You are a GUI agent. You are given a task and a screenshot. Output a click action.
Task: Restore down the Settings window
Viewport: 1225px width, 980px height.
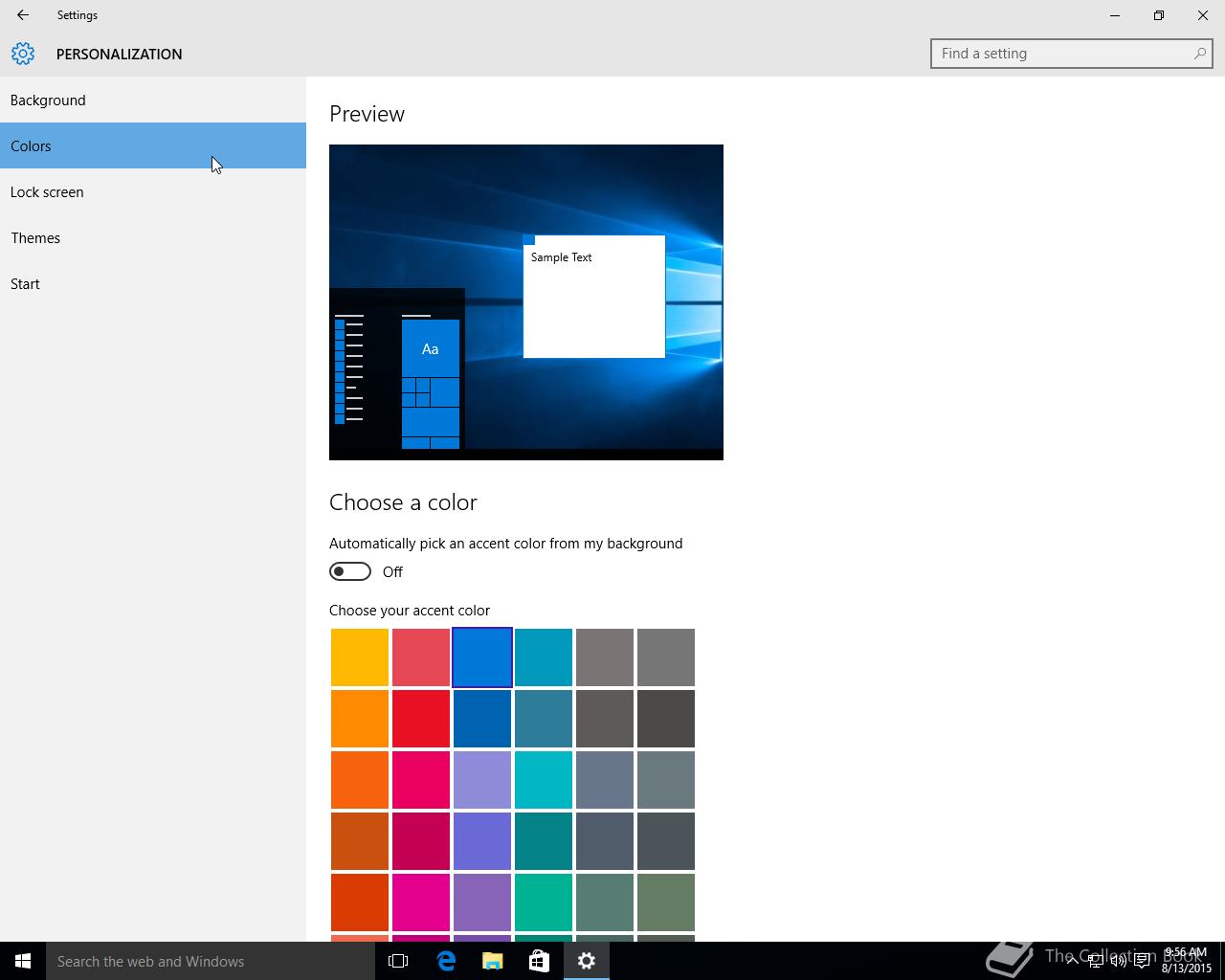click(x=1159, y=15)
